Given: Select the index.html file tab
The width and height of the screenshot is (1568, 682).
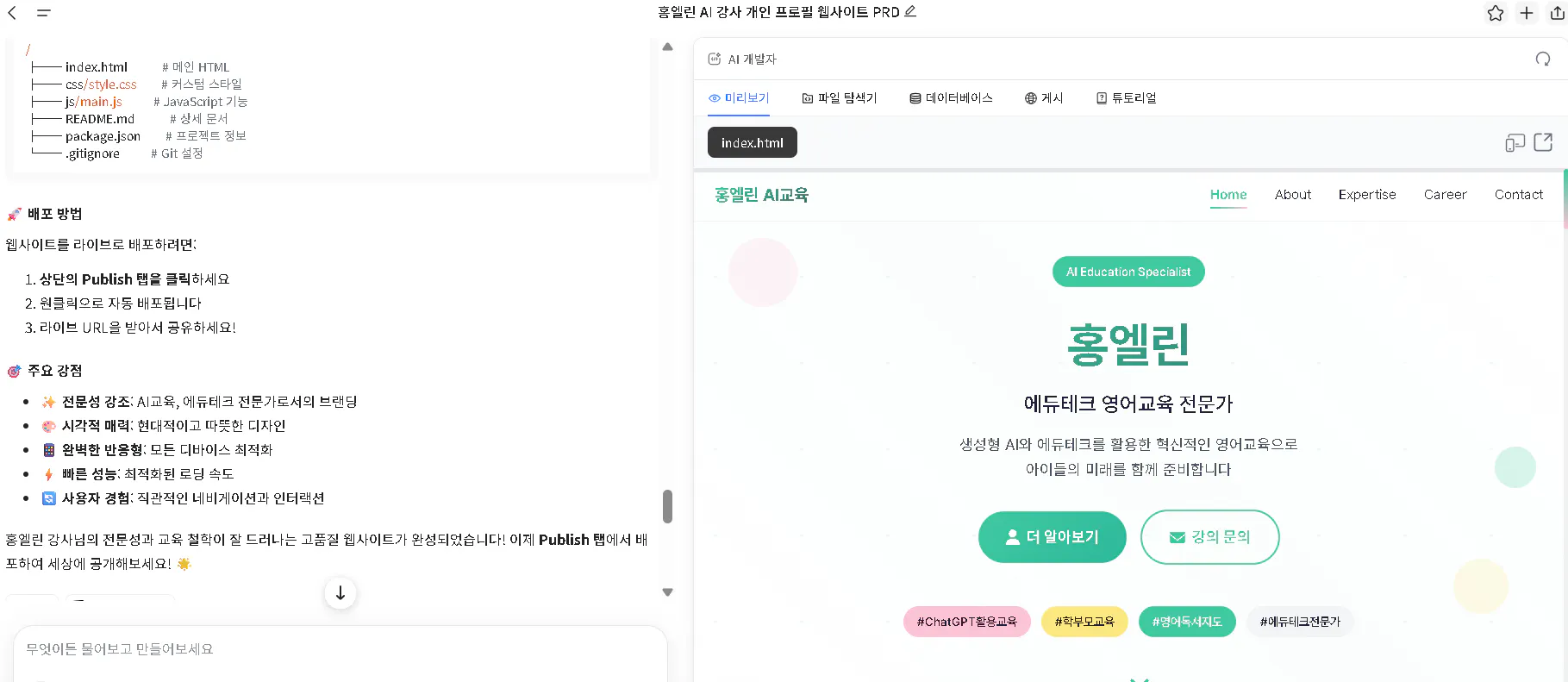Looking at the screenshot, I should click(752, 141).
